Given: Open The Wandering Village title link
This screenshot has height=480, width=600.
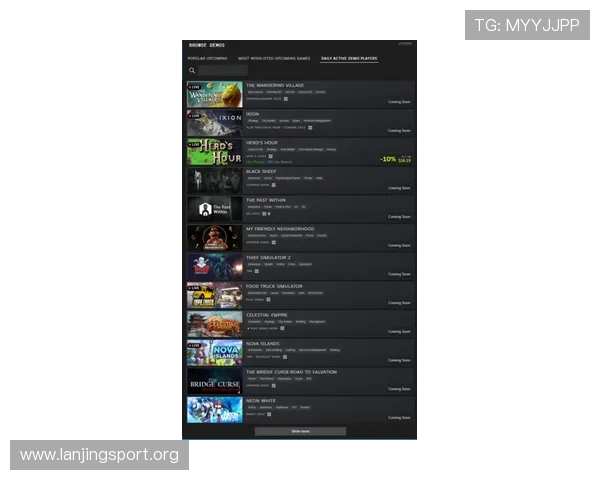Looking at the screenshot, I should (x=275, y=85).
